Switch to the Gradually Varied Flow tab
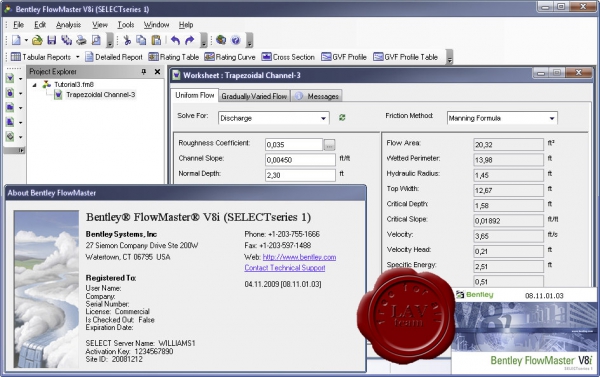 coord(254,96)
